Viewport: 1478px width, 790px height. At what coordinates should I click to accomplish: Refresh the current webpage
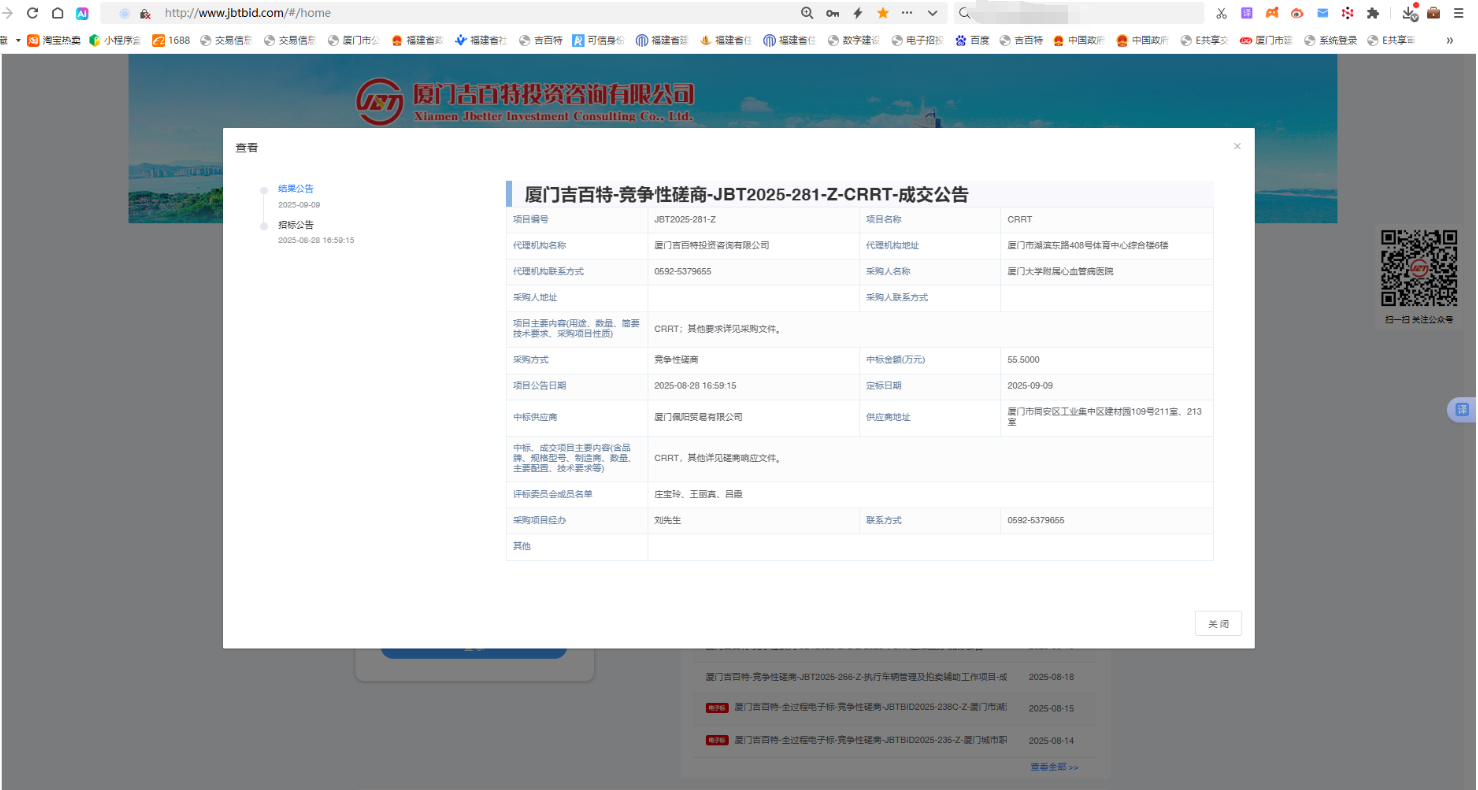click(33, 14)
